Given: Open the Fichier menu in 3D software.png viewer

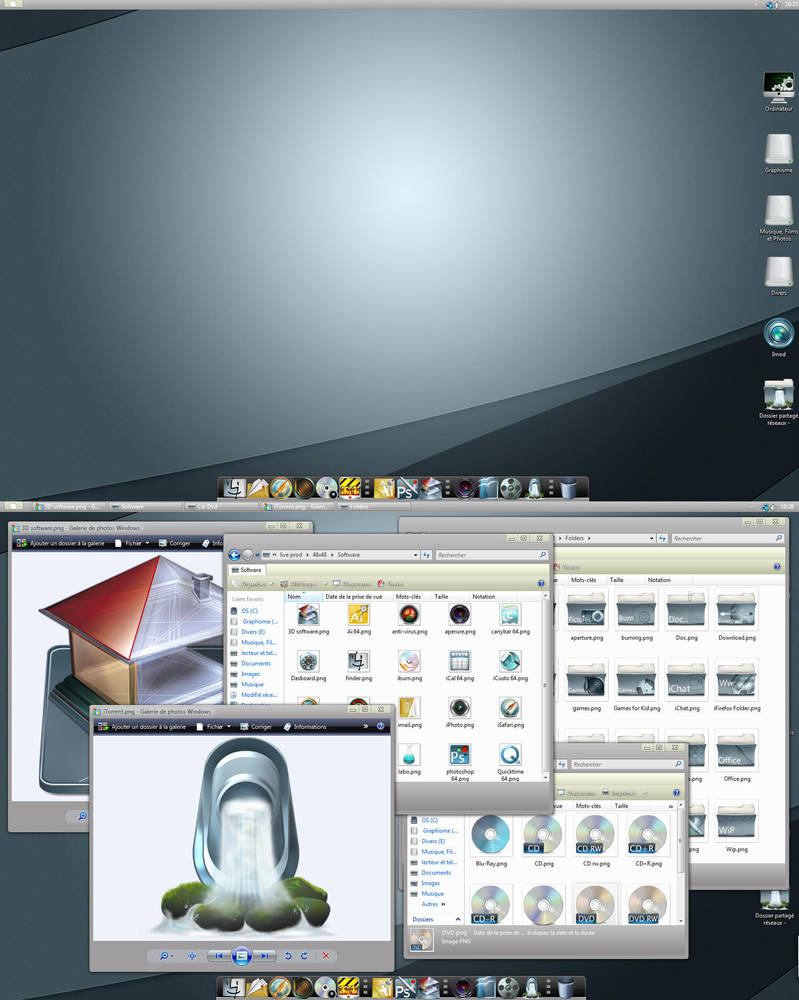Looking at the screenshot, I should click(x=132, y=543).
